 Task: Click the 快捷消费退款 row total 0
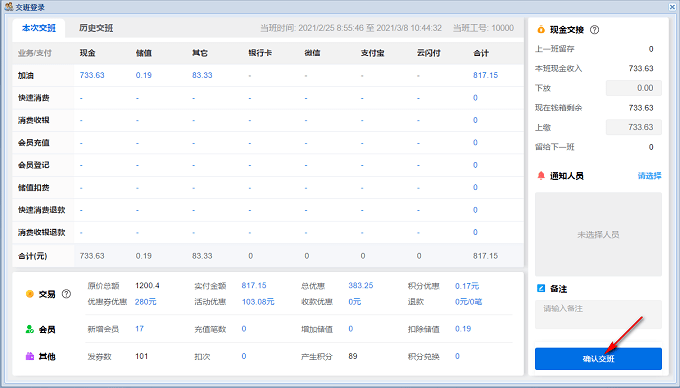pyautogui.click(x=475, y=210)
